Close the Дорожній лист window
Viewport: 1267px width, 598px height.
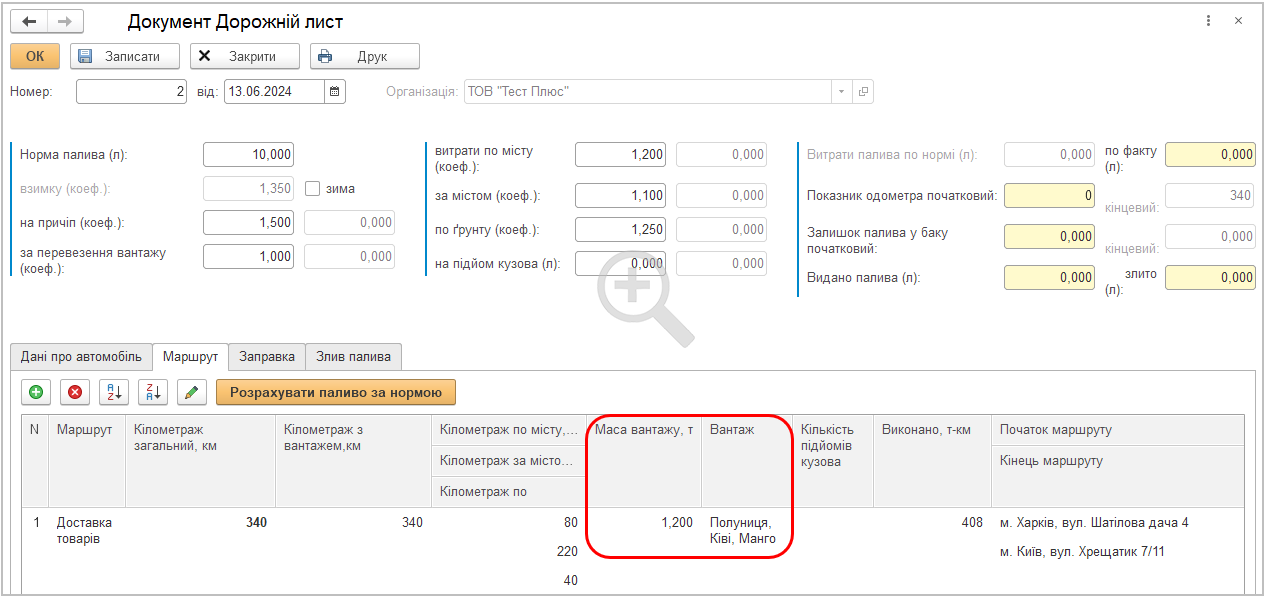[x=1238, y=21]
